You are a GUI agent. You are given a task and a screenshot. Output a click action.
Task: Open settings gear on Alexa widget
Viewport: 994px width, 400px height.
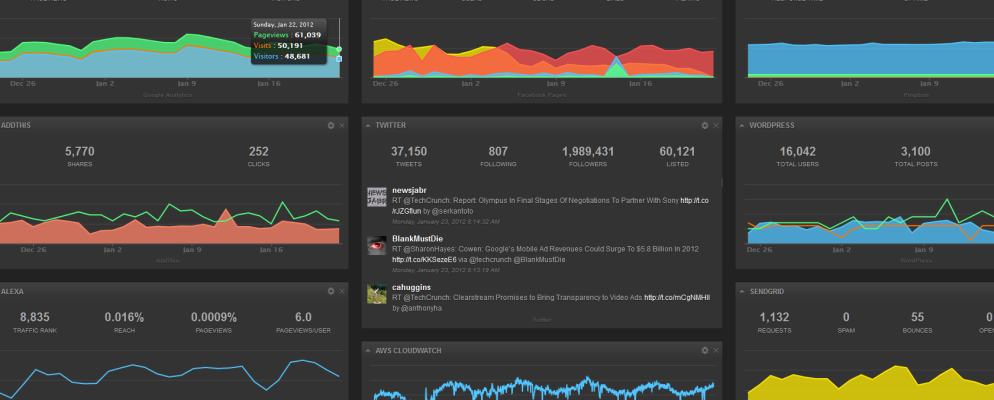click(x=331, y=291)
